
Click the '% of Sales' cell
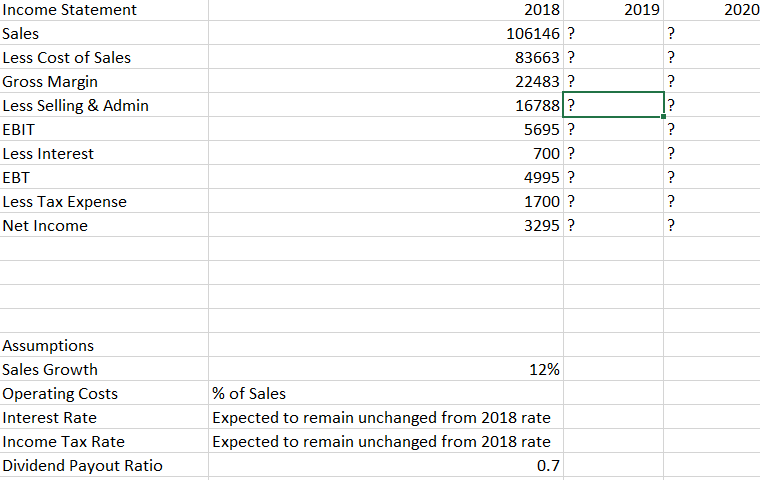386,393
